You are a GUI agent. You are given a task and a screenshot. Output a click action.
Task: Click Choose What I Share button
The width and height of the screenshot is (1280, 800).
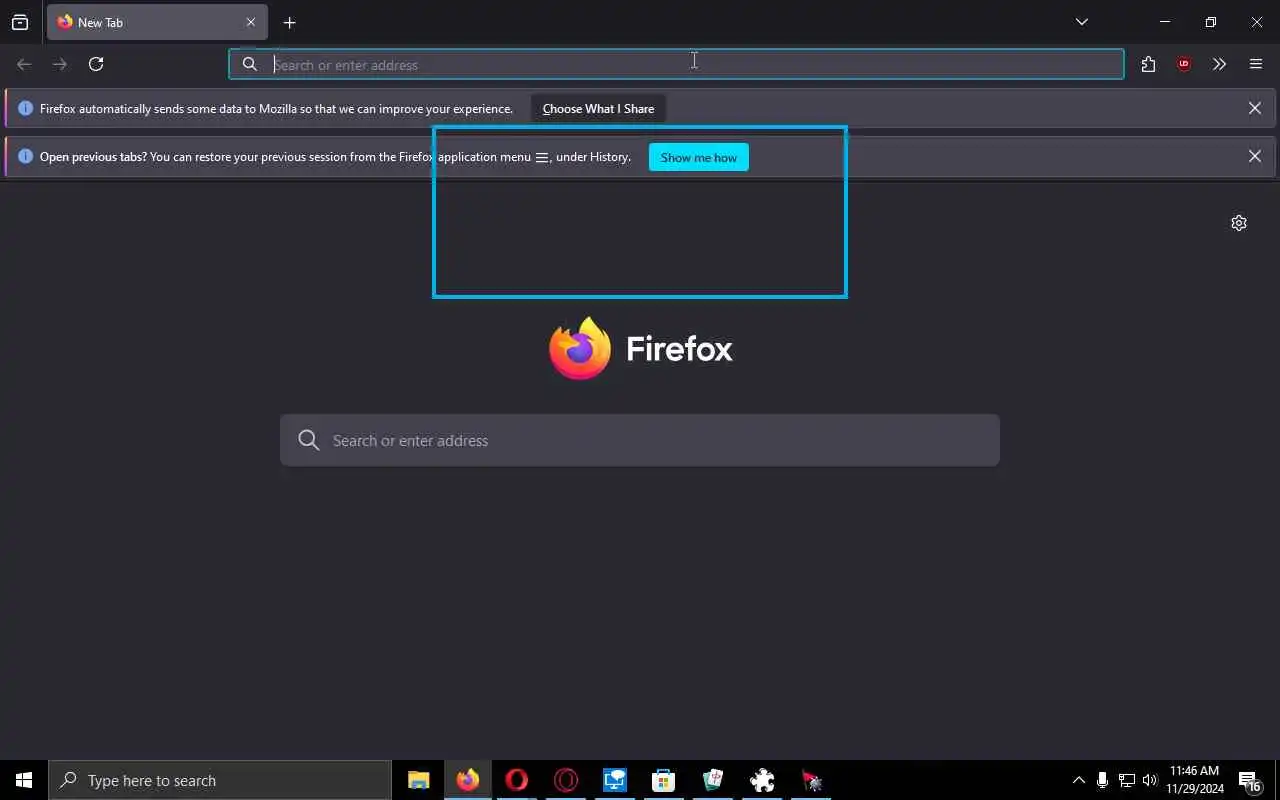click(598, 108)
